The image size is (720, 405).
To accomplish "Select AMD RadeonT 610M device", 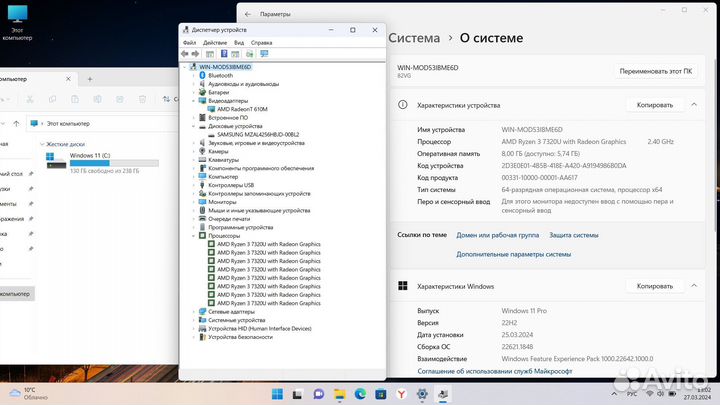I will click(242, 109).
